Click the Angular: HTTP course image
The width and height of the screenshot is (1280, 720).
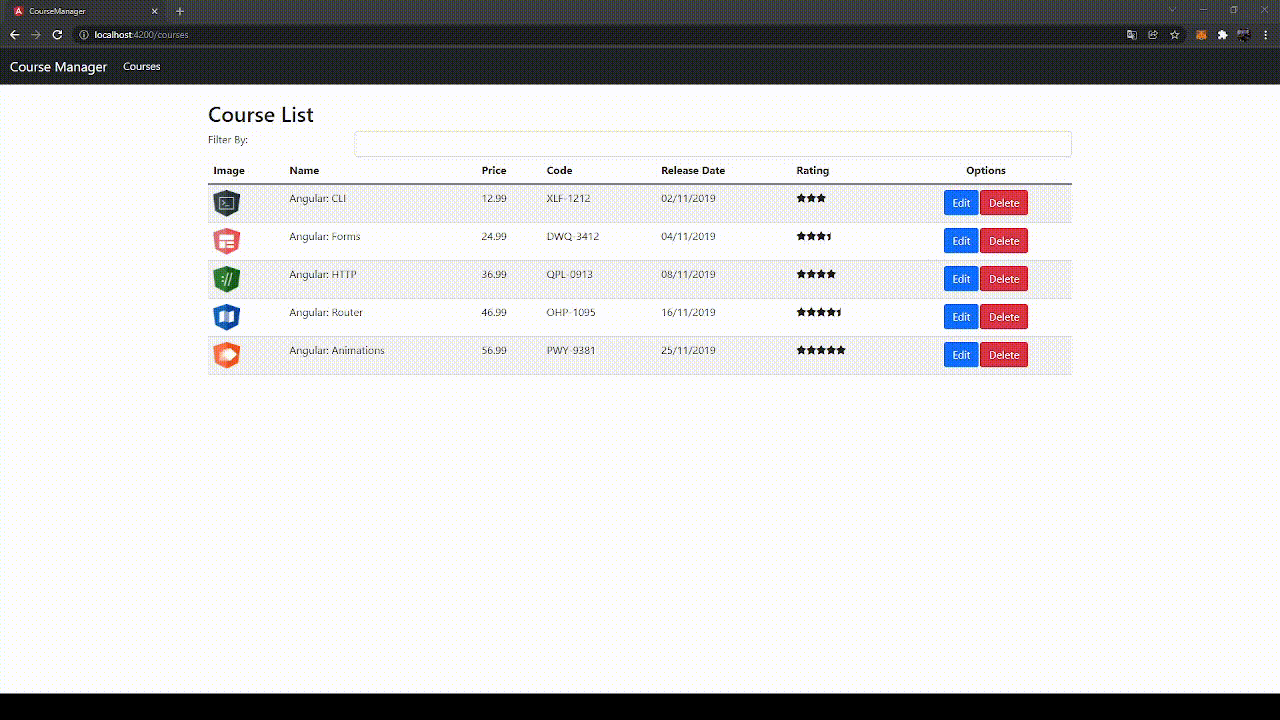(227, 279)
